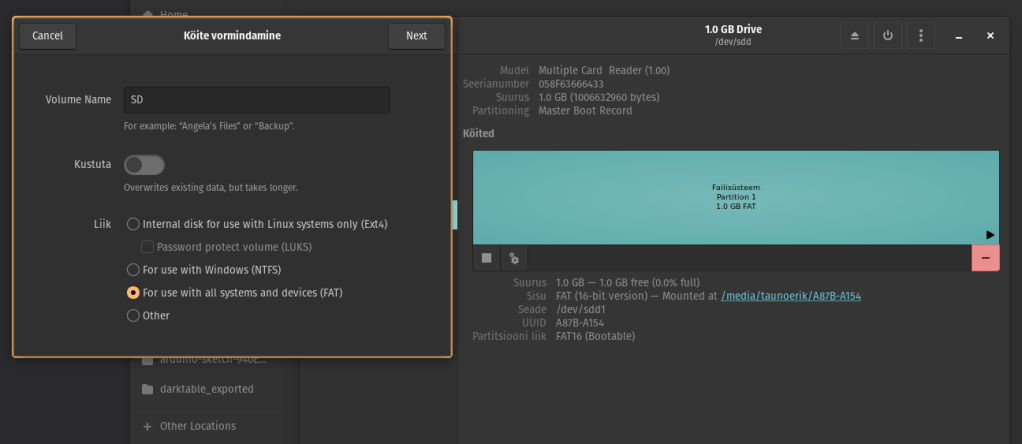Select FAT for all systems and devices
The image size is (1022, 444).
(133, 293)
